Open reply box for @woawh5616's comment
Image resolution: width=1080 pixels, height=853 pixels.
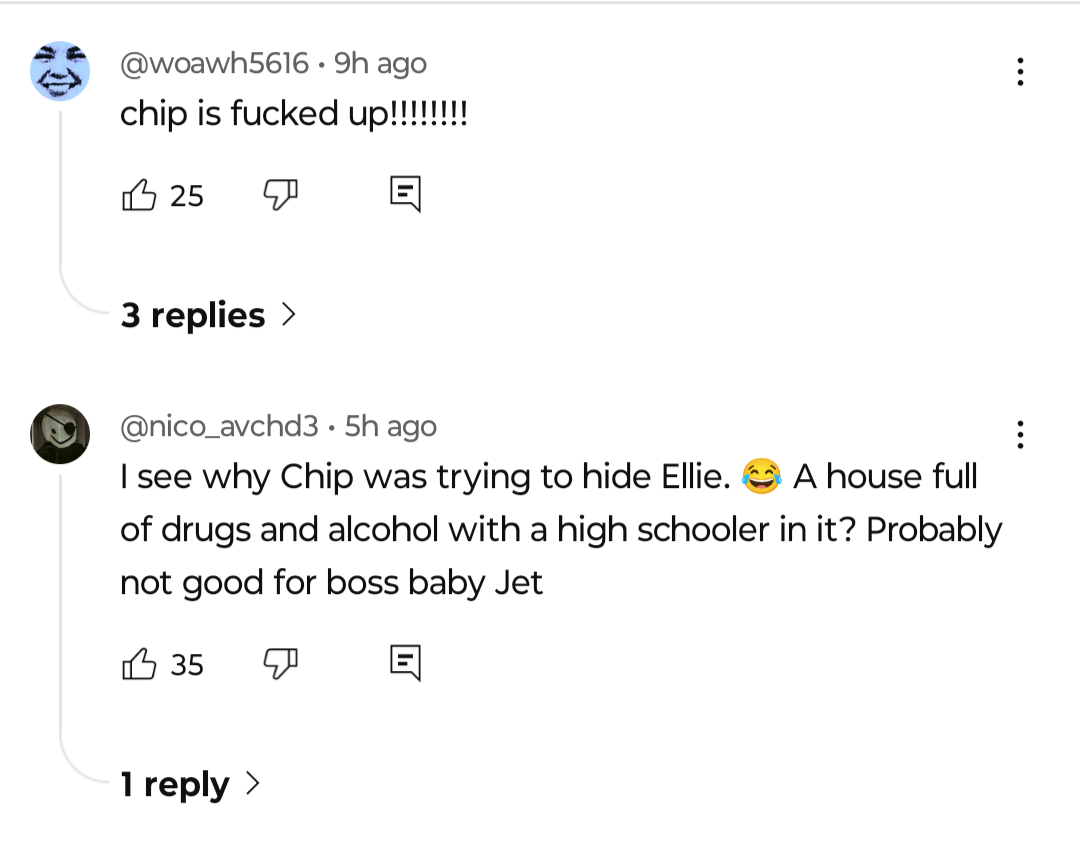point(405,194)
